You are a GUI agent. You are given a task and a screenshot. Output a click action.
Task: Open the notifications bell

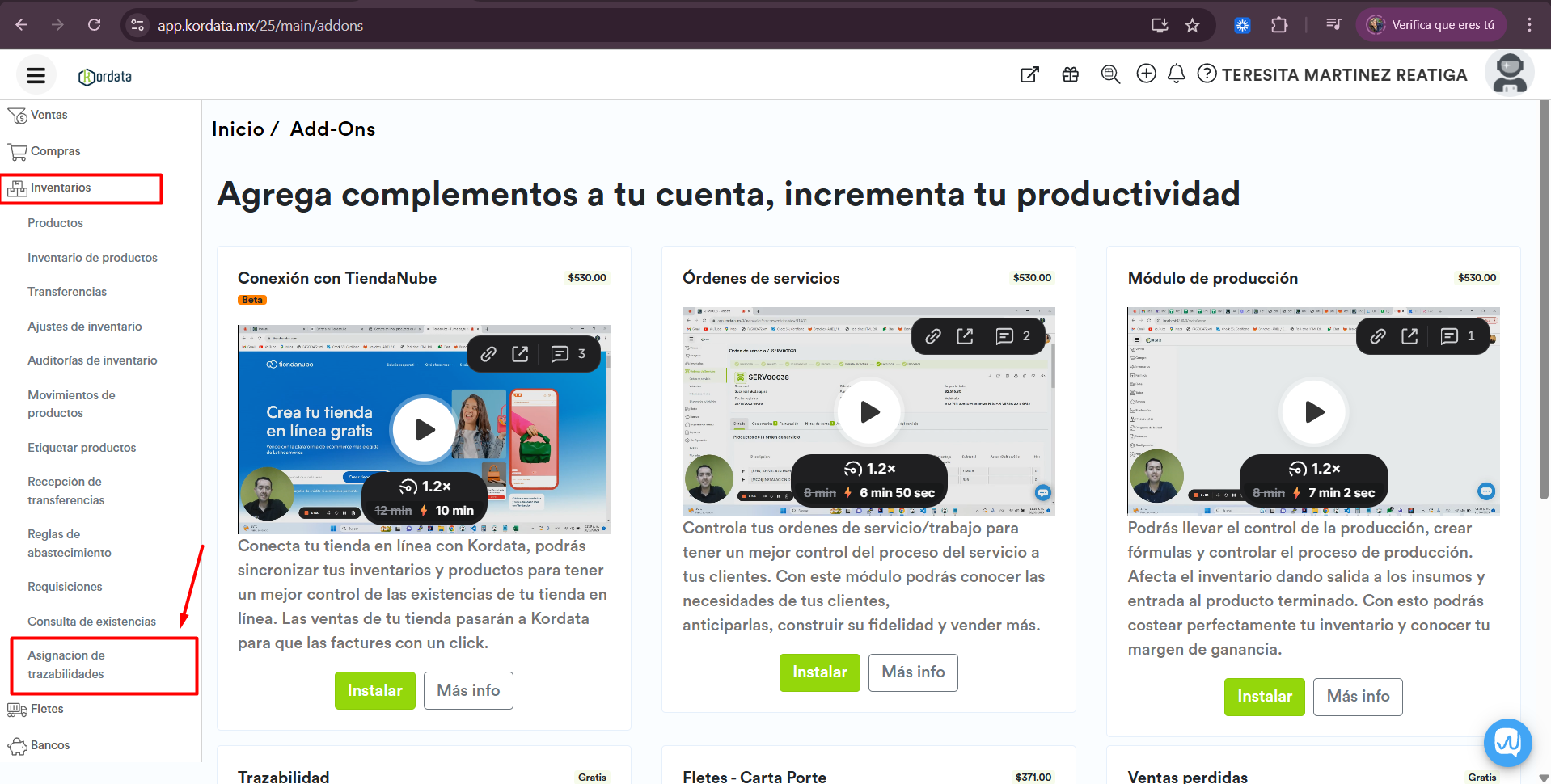1177,74
